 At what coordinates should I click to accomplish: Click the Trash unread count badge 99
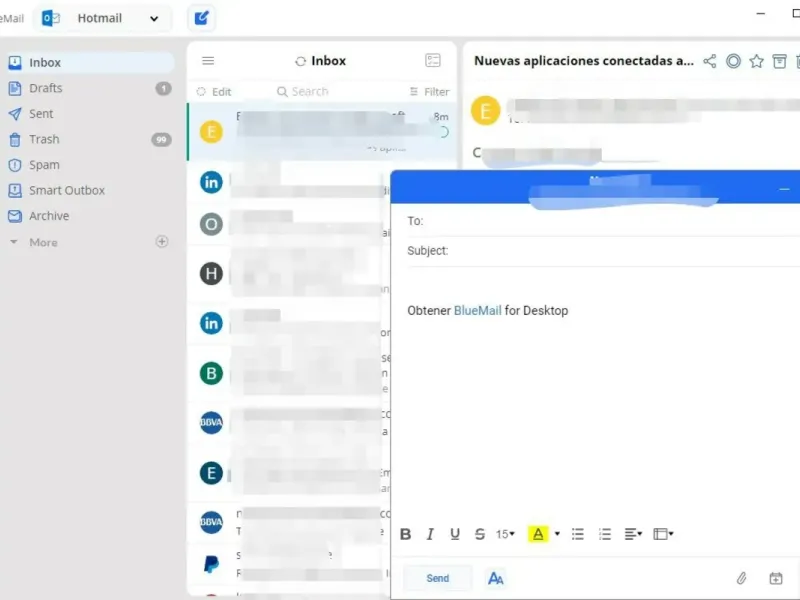click(161, 140)
